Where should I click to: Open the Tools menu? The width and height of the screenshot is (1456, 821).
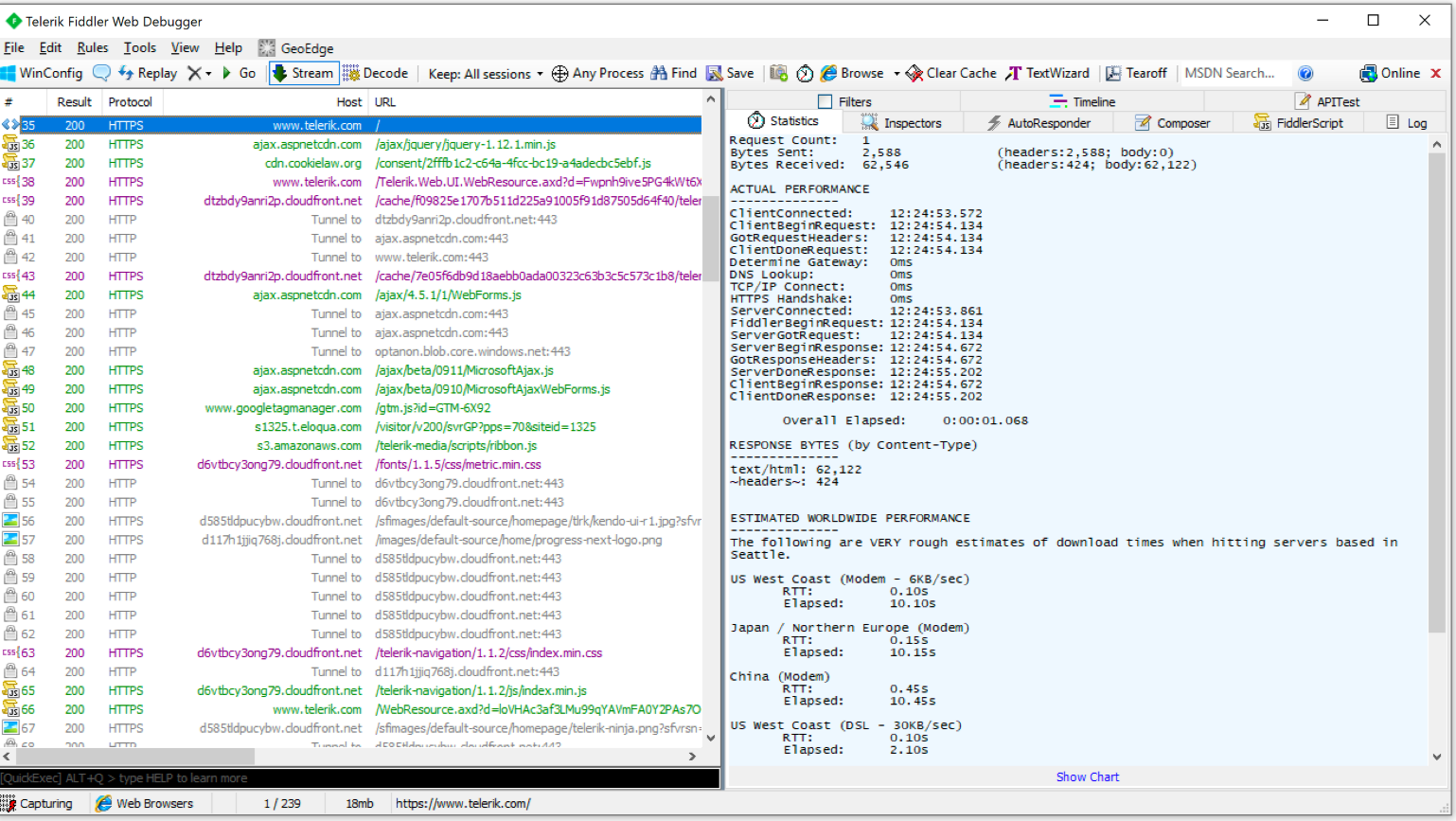(x=139, y=47)
